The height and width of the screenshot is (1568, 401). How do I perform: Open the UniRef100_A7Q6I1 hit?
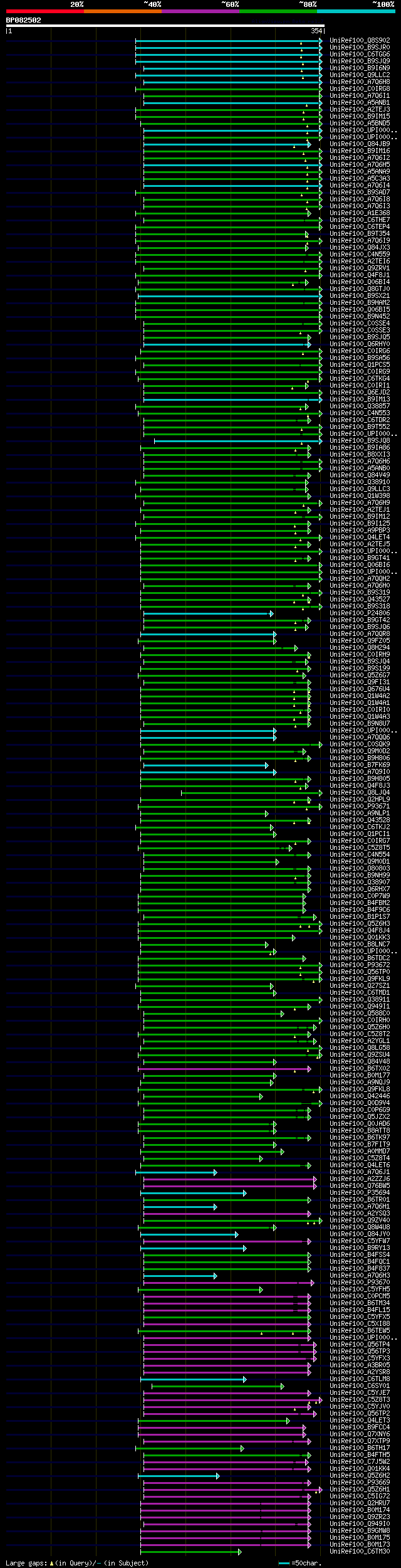[x=360, y=96]
